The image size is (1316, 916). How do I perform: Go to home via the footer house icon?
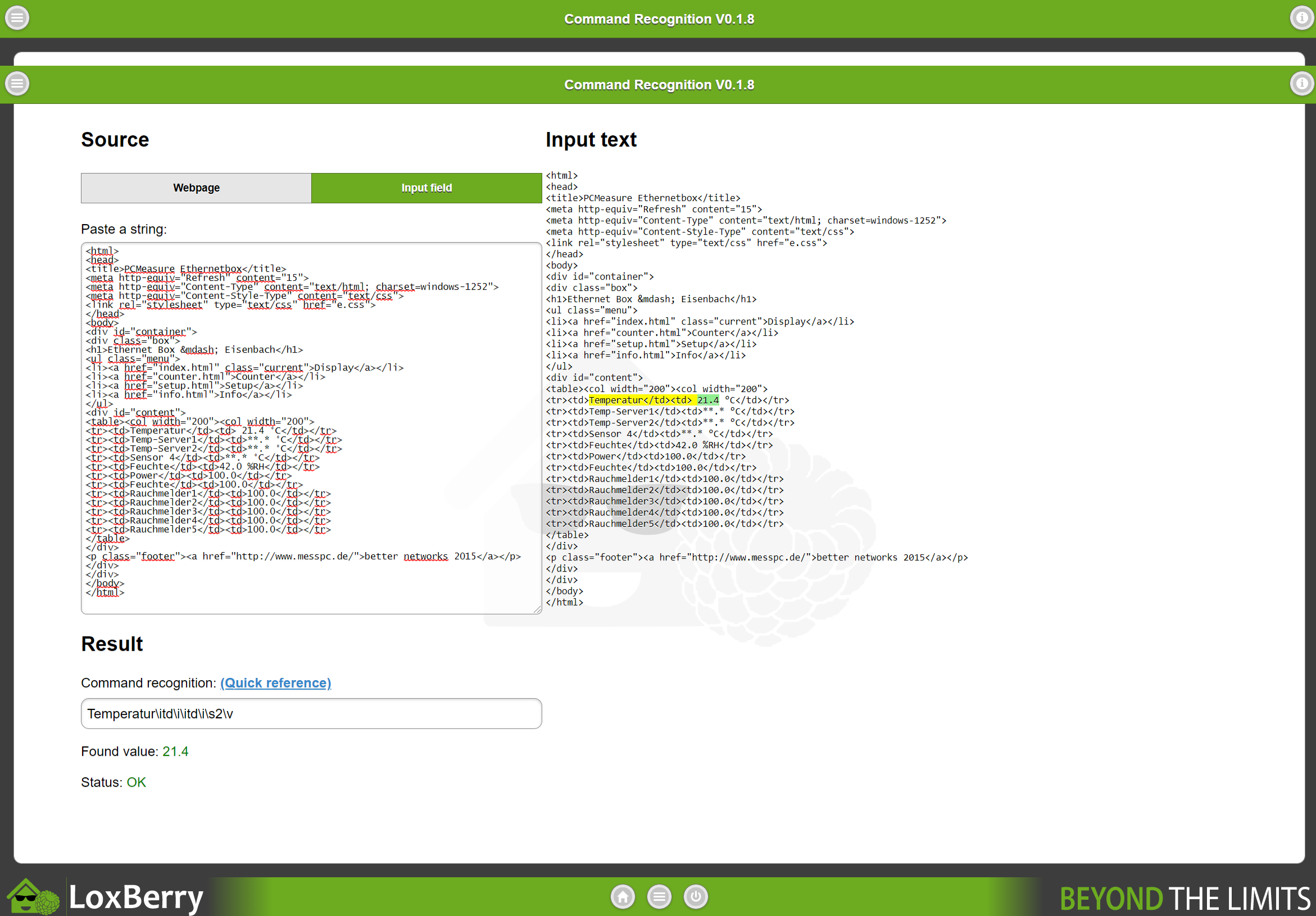[x=623, y=896]
